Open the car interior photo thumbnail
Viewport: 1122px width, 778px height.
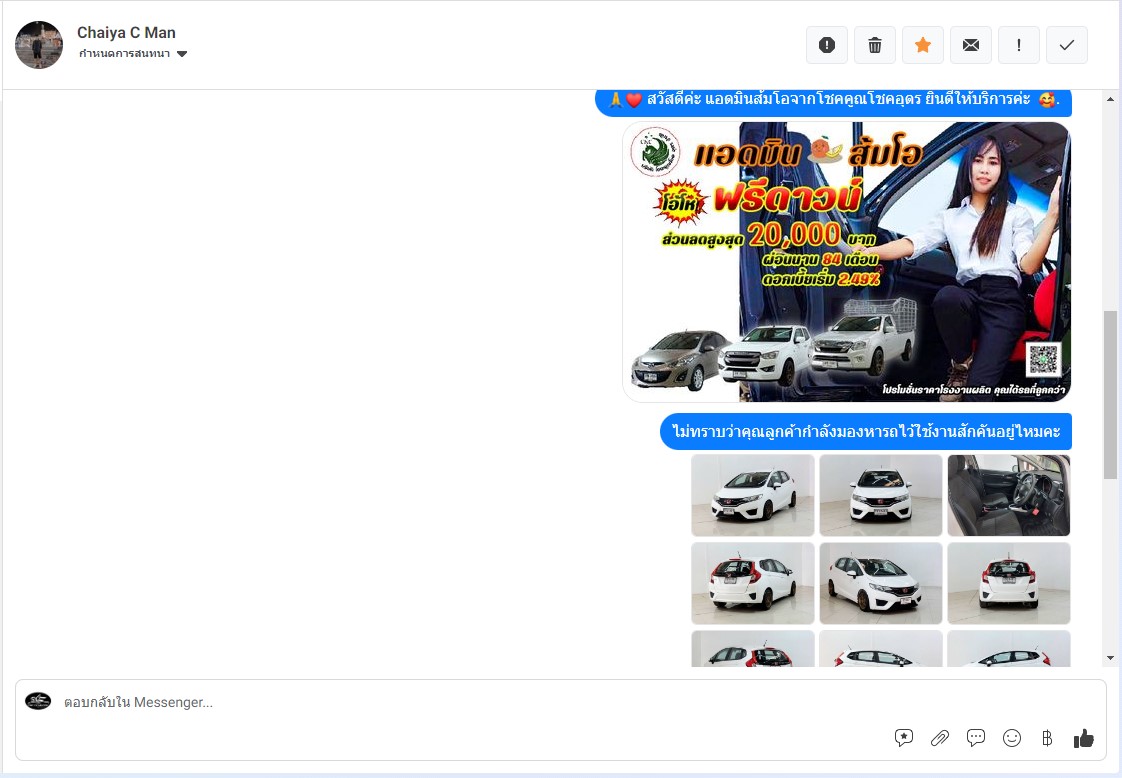(1008, 495)
